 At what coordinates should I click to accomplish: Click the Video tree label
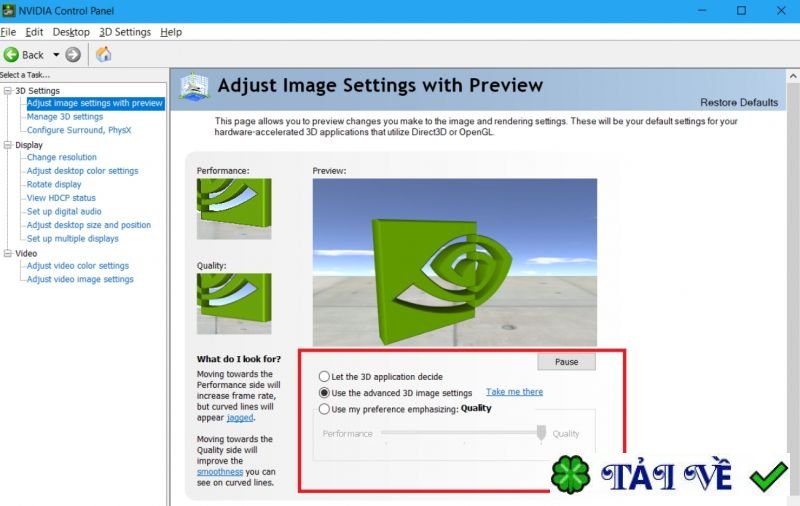[x=26, y=253]
